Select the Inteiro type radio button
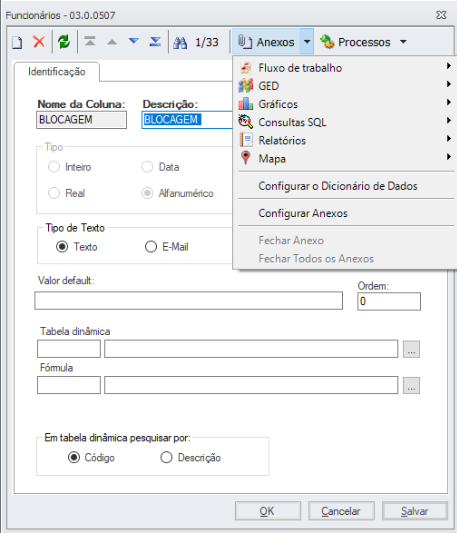457x533 pixels. pos(54,167)
